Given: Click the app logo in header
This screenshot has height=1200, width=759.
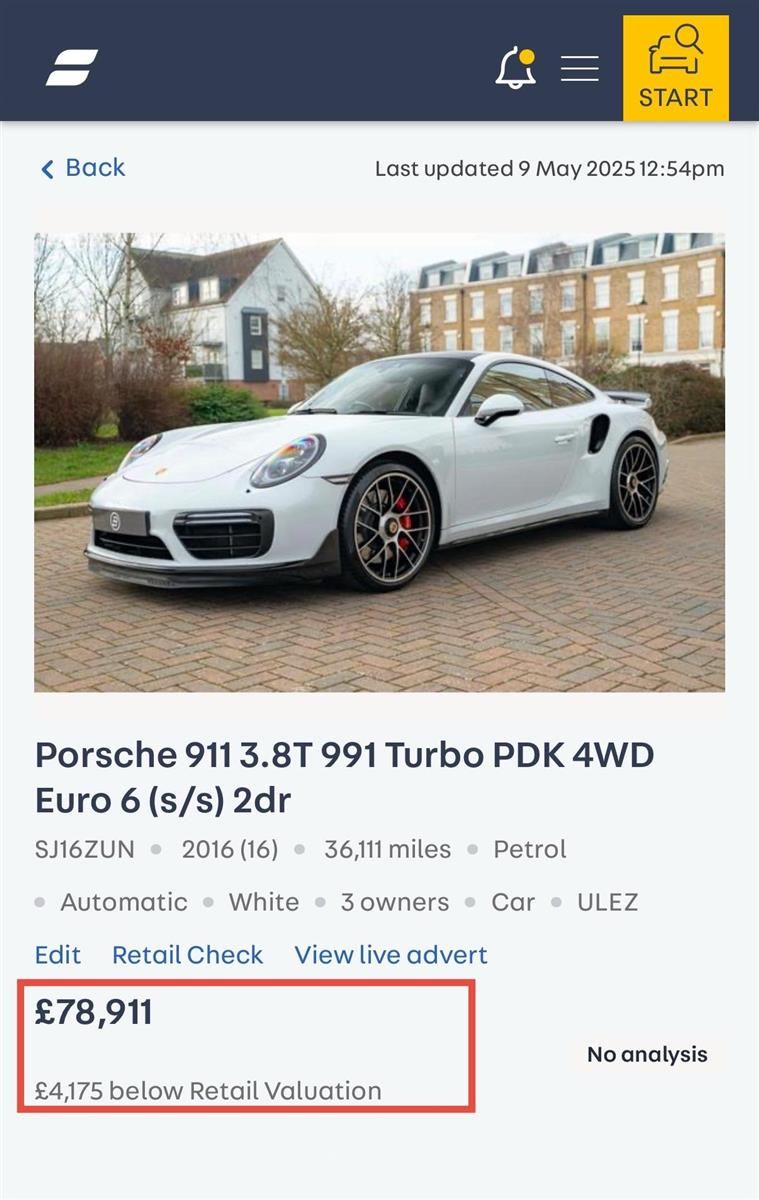Looking at the screenshot, I should (x=72, y=67).
